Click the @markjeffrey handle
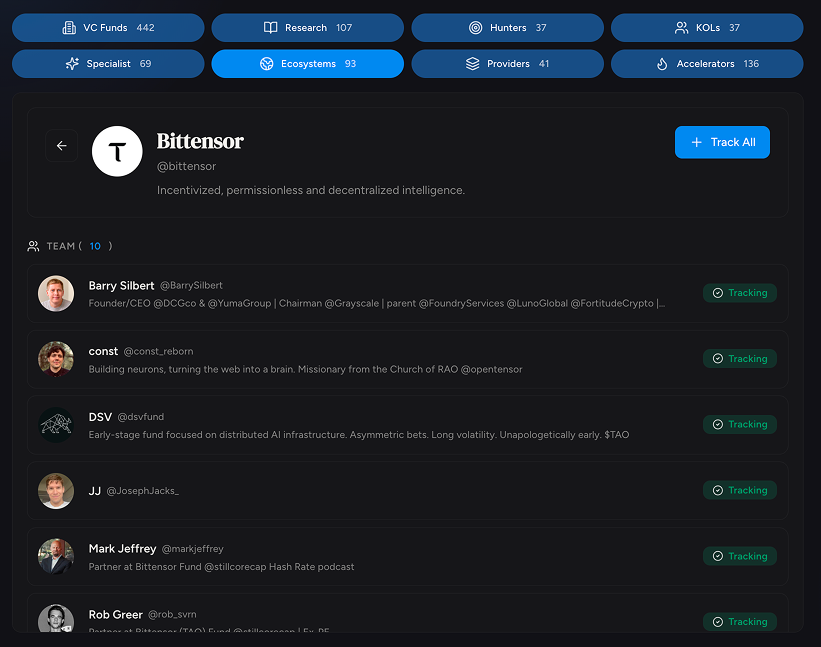This screenshot has height=647, width=821. [193, 549]
